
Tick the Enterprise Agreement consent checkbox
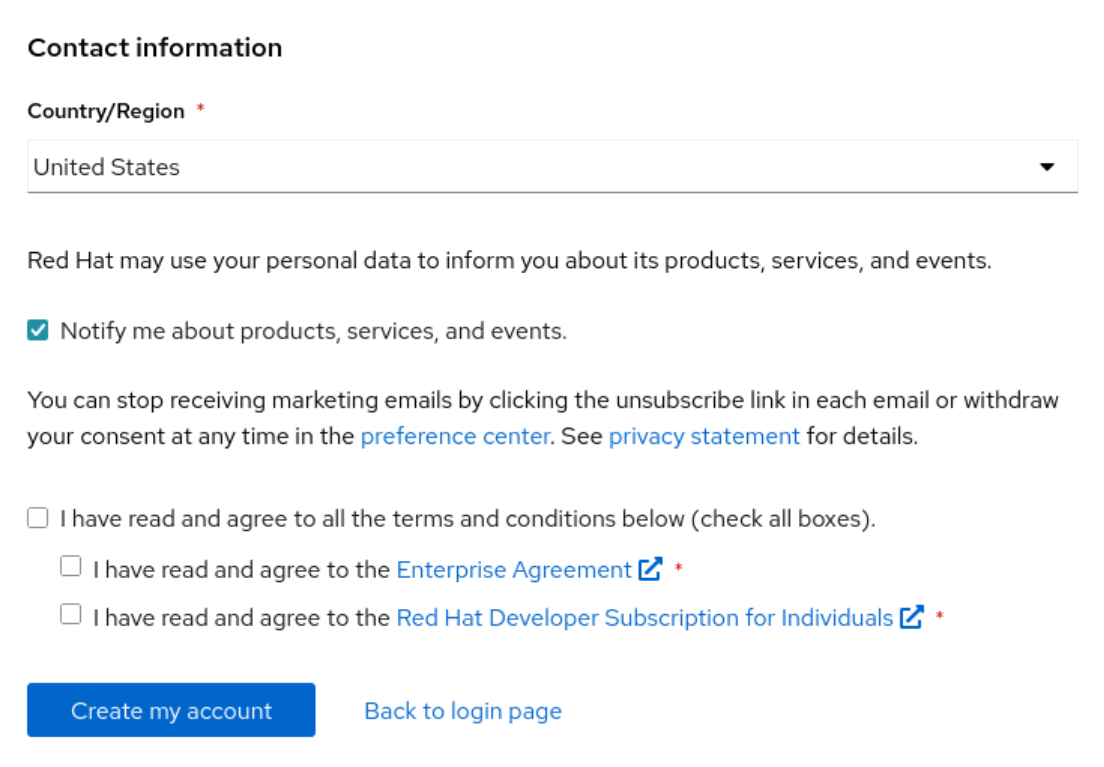[71, 567]
